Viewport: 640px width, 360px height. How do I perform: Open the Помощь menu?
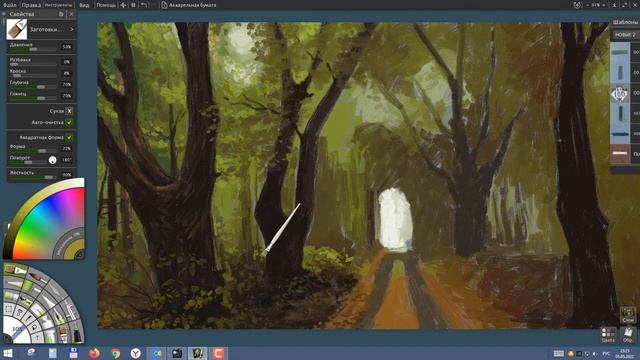[106, 5]
